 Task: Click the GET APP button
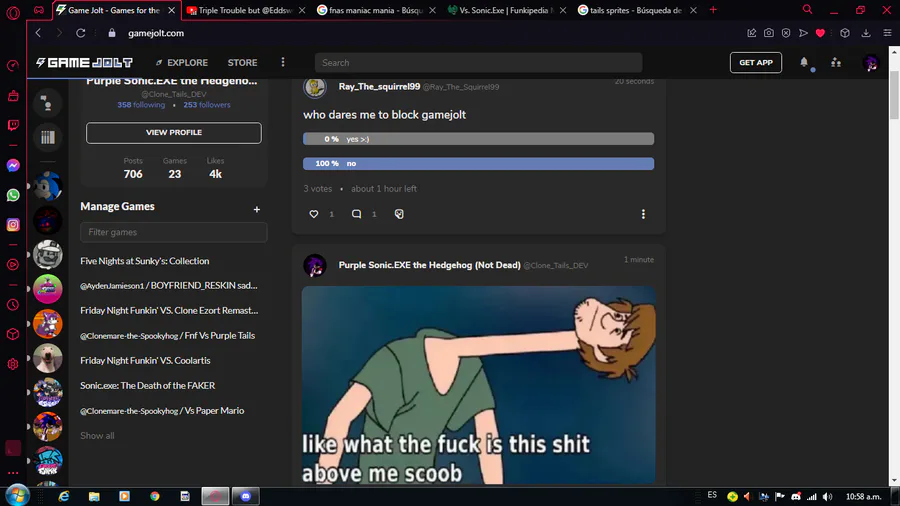click(x=755, y=63)
